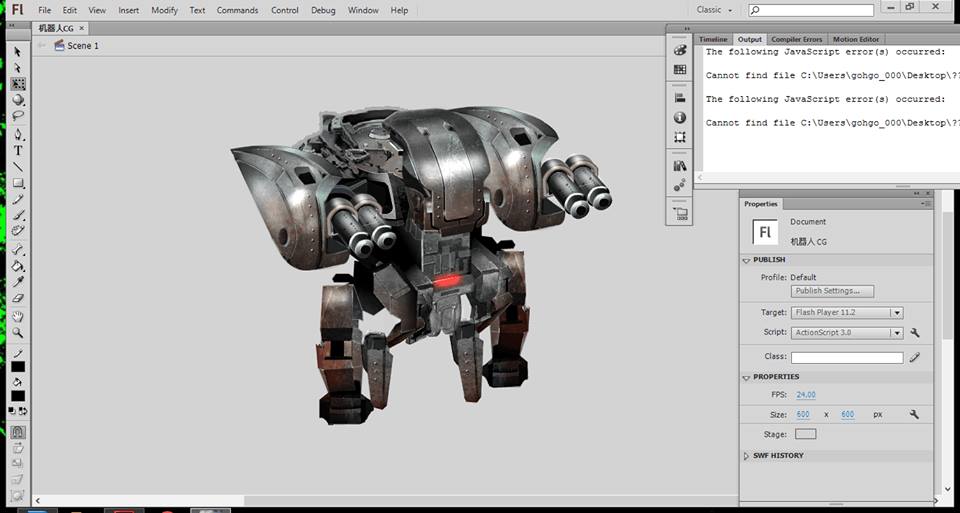Screen dimensions: 960x513
Task: Select the Pen tool
Action: click(x=18, y=135)
